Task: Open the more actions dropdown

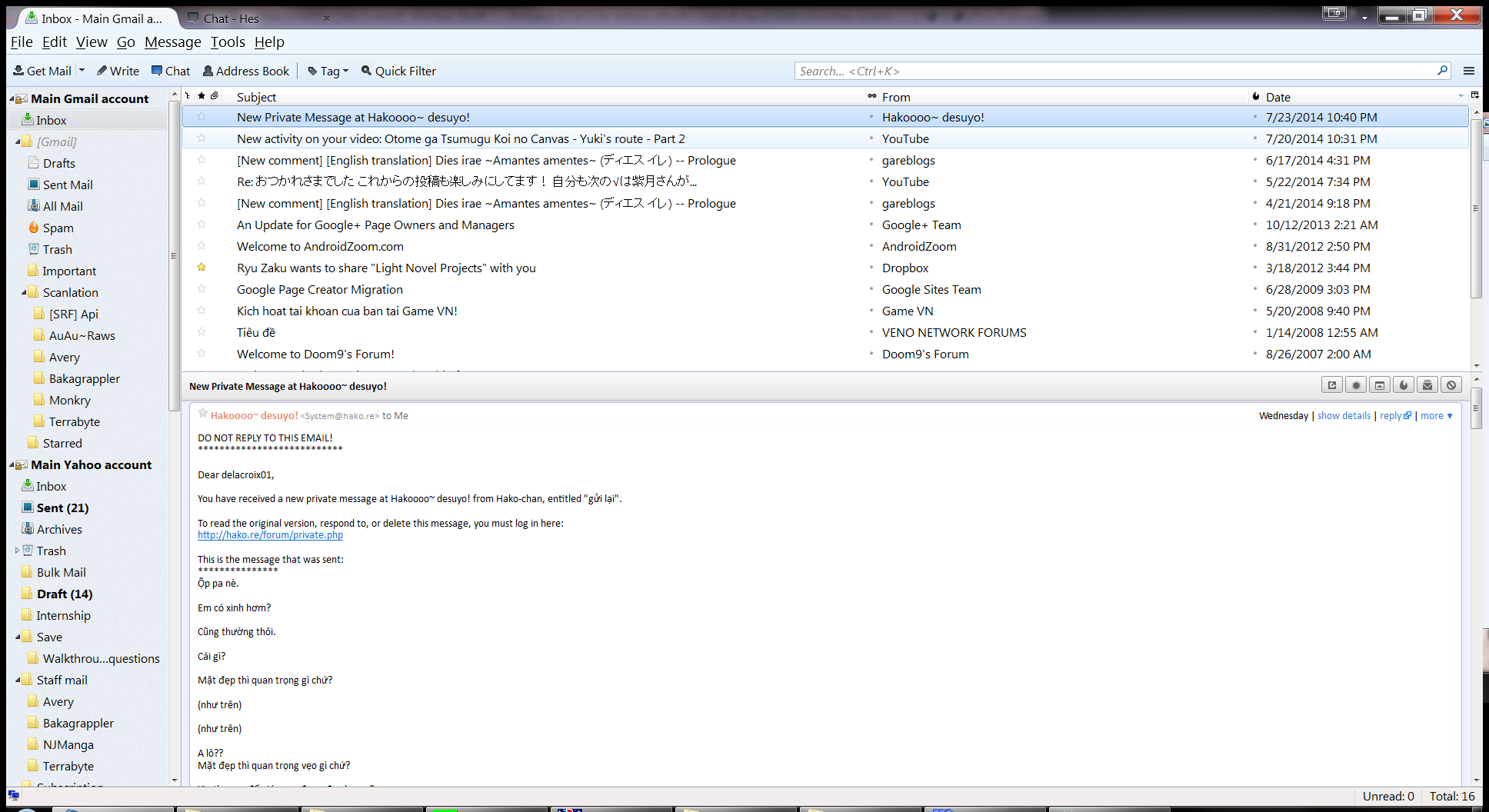Action: pos(1436,416)
